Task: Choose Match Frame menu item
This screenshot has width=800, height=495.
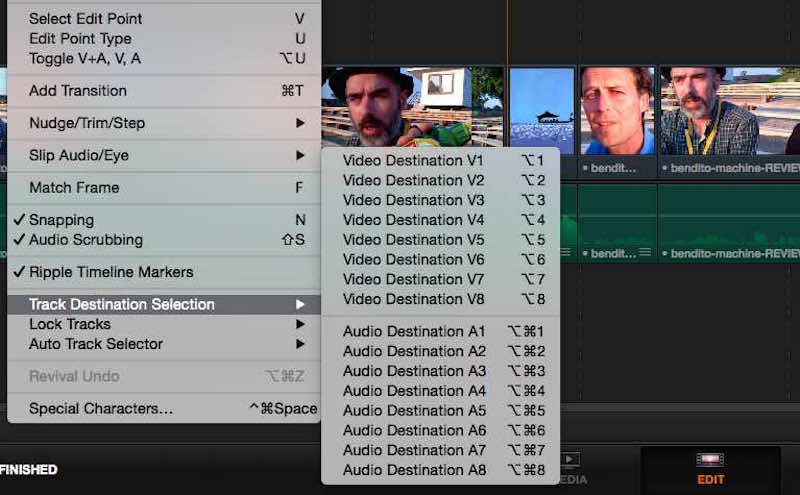Action: coord(164,187)
